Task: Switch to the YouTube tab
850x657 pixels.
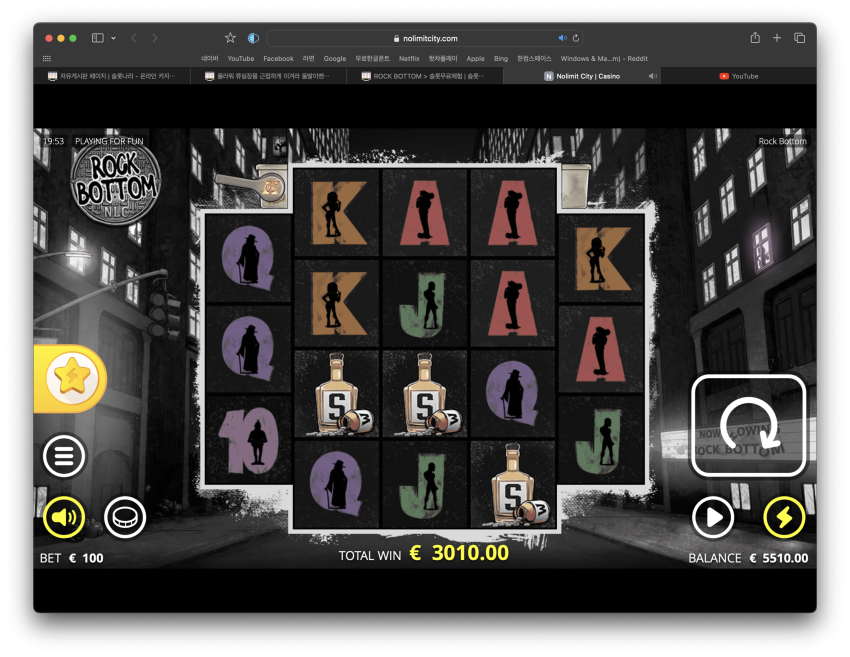Action: 738,76
